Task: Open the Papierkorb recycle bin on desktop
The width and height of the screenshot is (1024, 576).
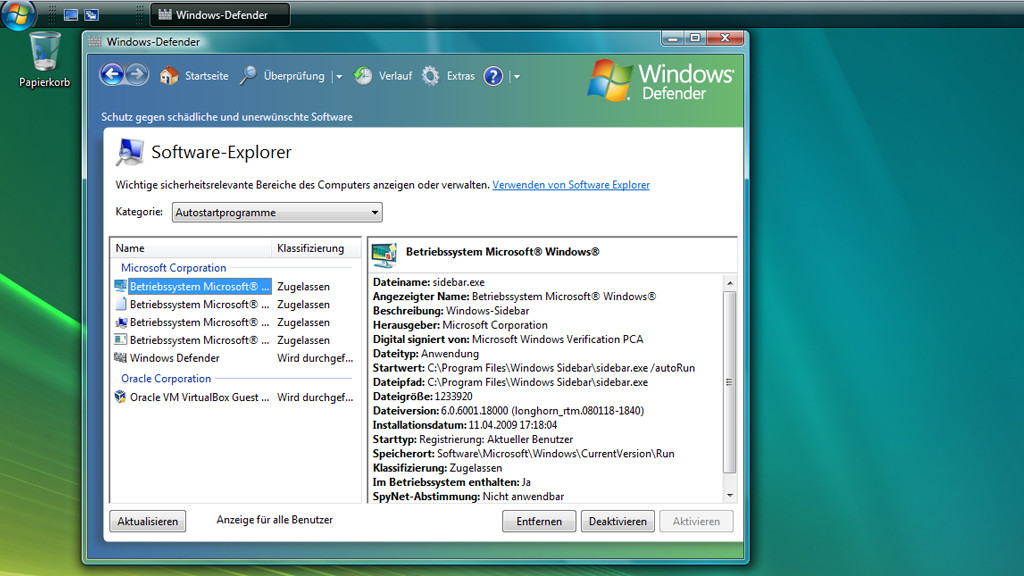Action: tap(44, 52)
